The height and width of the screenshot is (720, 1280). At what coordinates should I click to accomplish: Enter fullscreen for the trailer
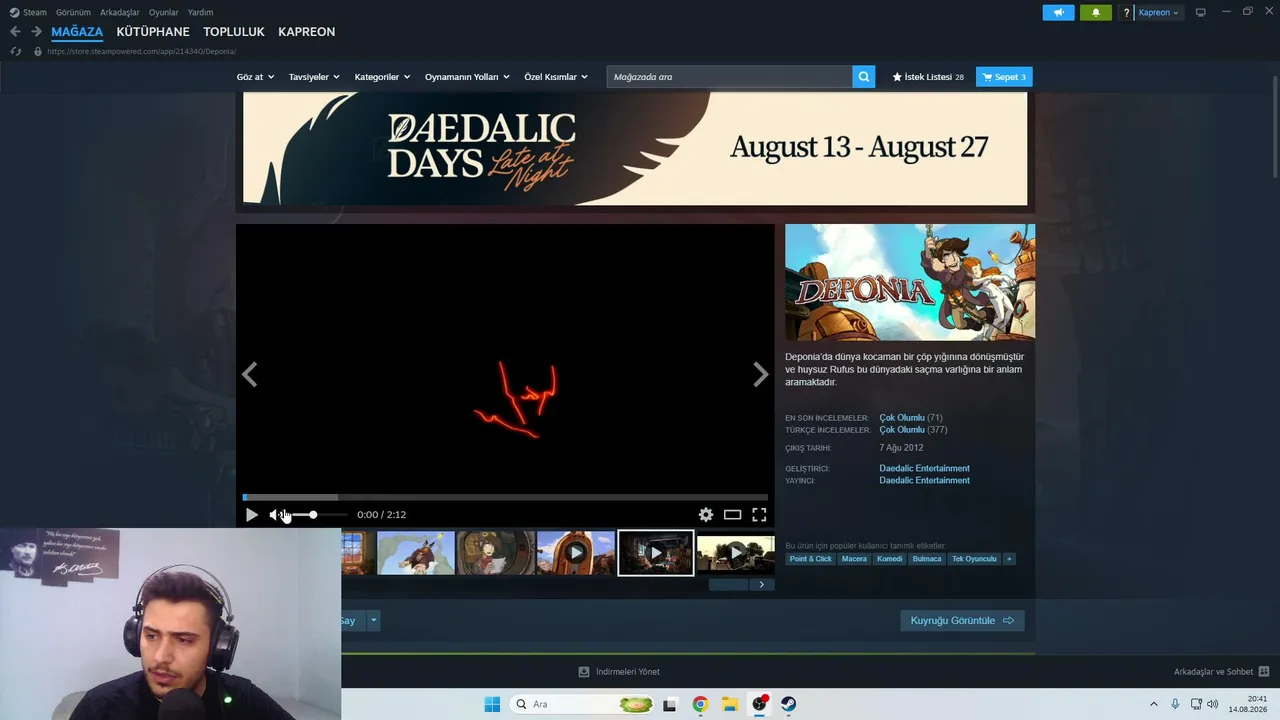click(759, 515)
